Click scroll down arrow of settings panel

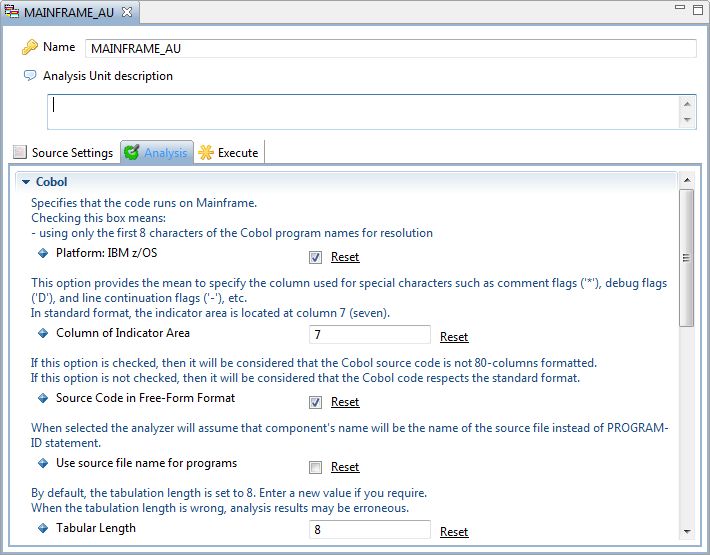pyautogui.click(x=686, y=531)
